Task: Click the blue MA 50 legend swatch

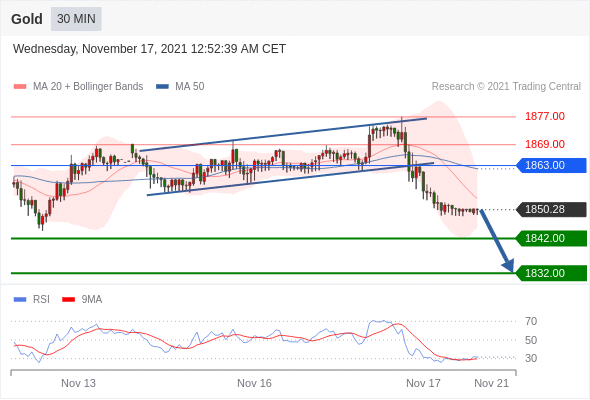Action: coord(162,87)
